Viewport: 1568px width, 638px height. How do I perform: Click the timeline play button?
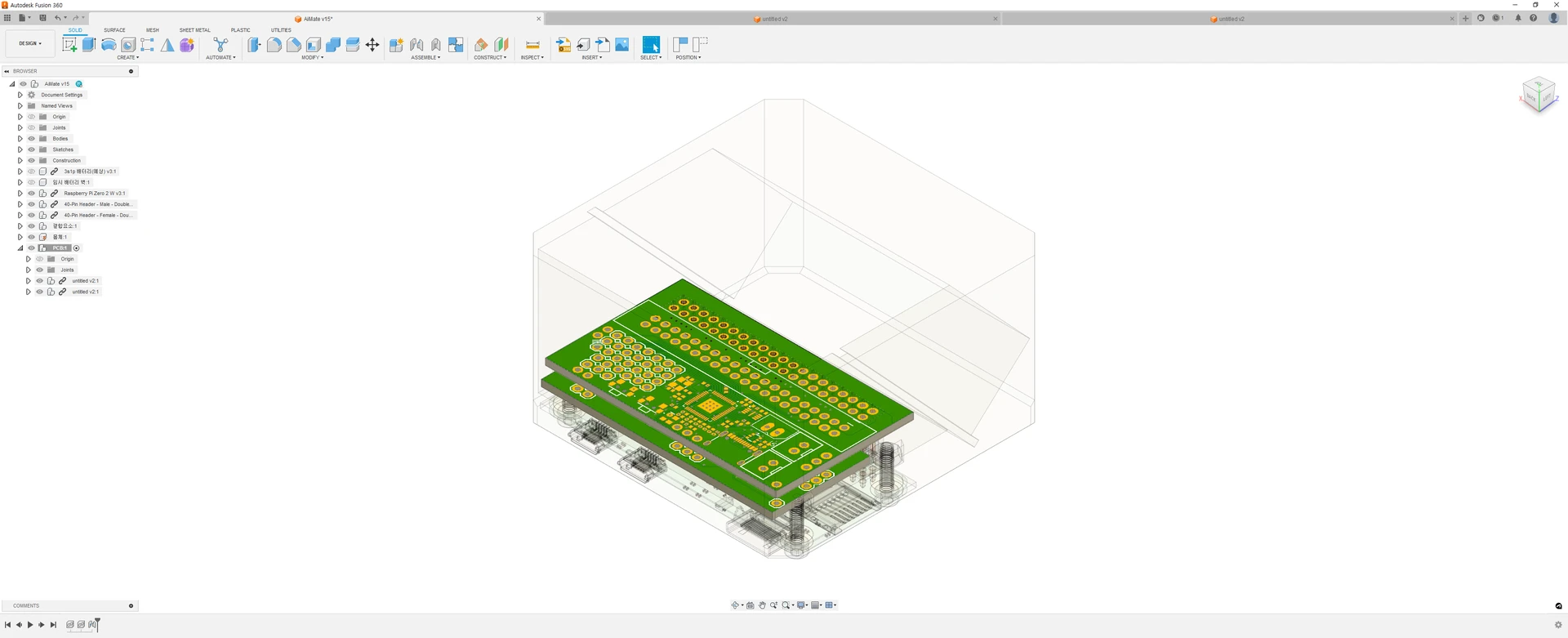[30, 625]
